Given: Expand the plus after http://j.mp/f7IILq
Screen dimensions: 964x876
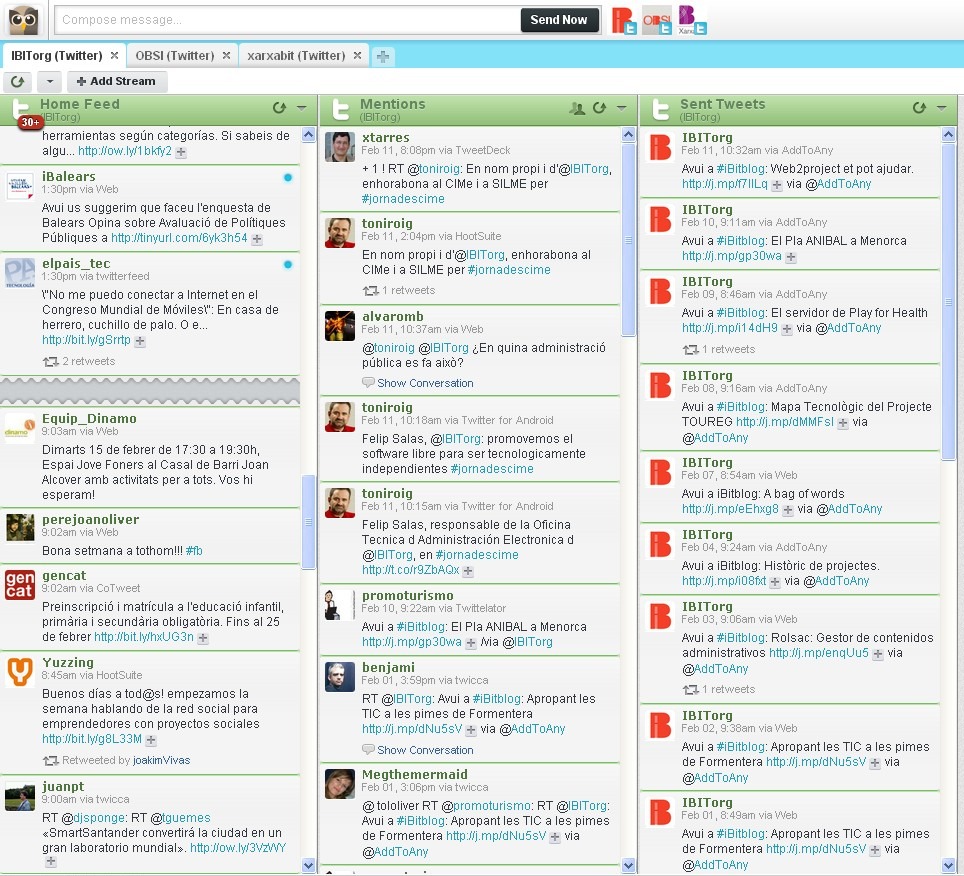Looking at the screenshot, I should (x=777, y=185).
